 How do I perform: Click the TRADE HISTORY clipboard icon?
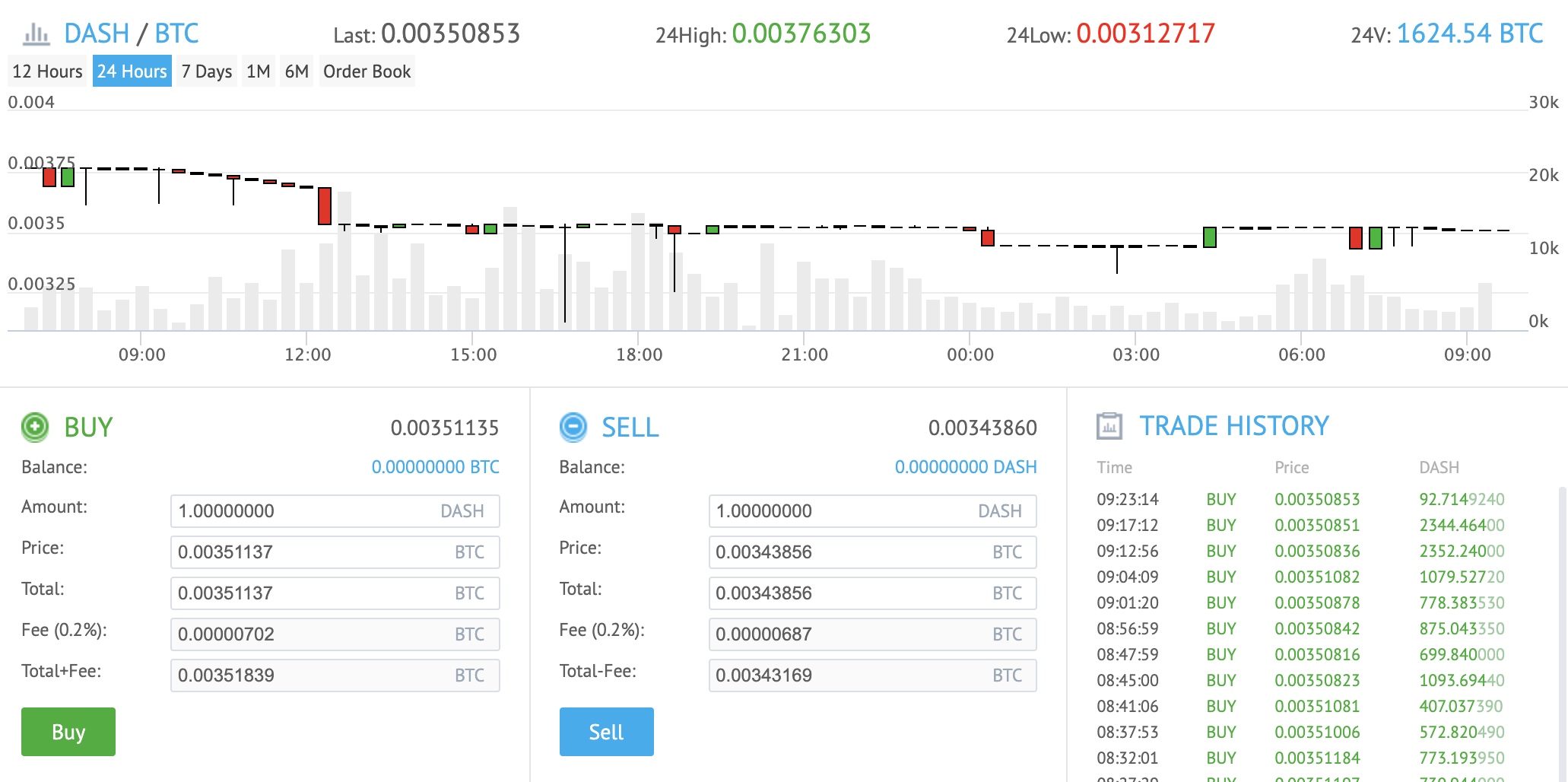coord(1111,425)
